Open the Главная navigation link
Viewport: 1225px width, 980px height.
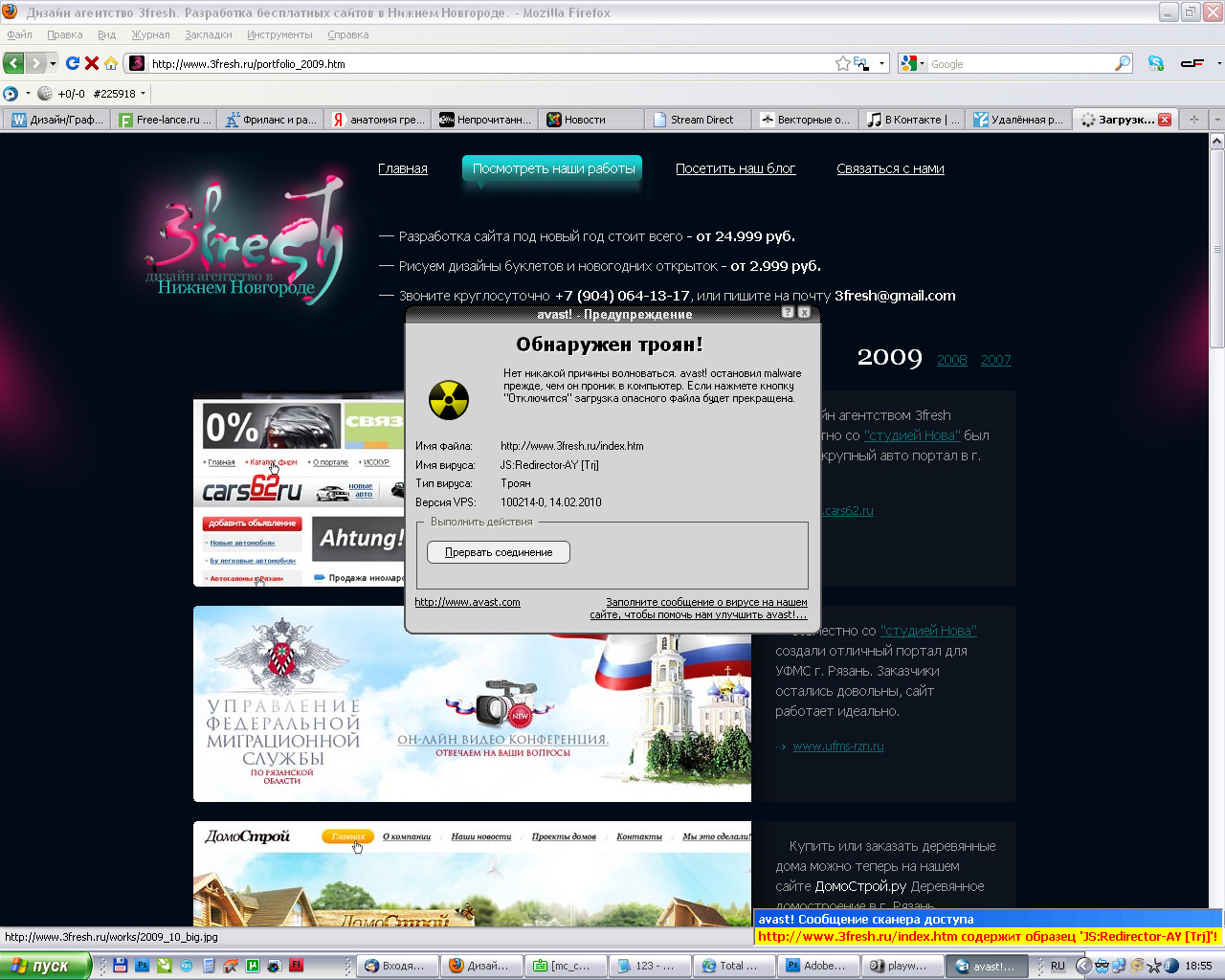pos(403,168)
